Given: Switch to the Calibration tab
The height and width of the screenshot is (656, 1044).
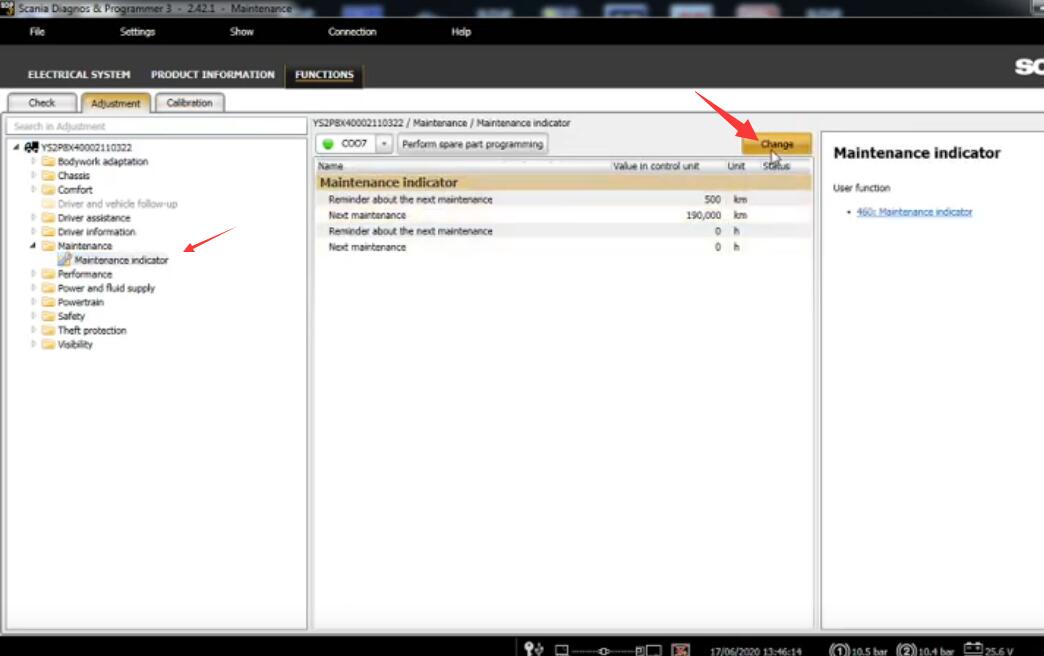Looking at the screenshot, I should coord(189,103).
